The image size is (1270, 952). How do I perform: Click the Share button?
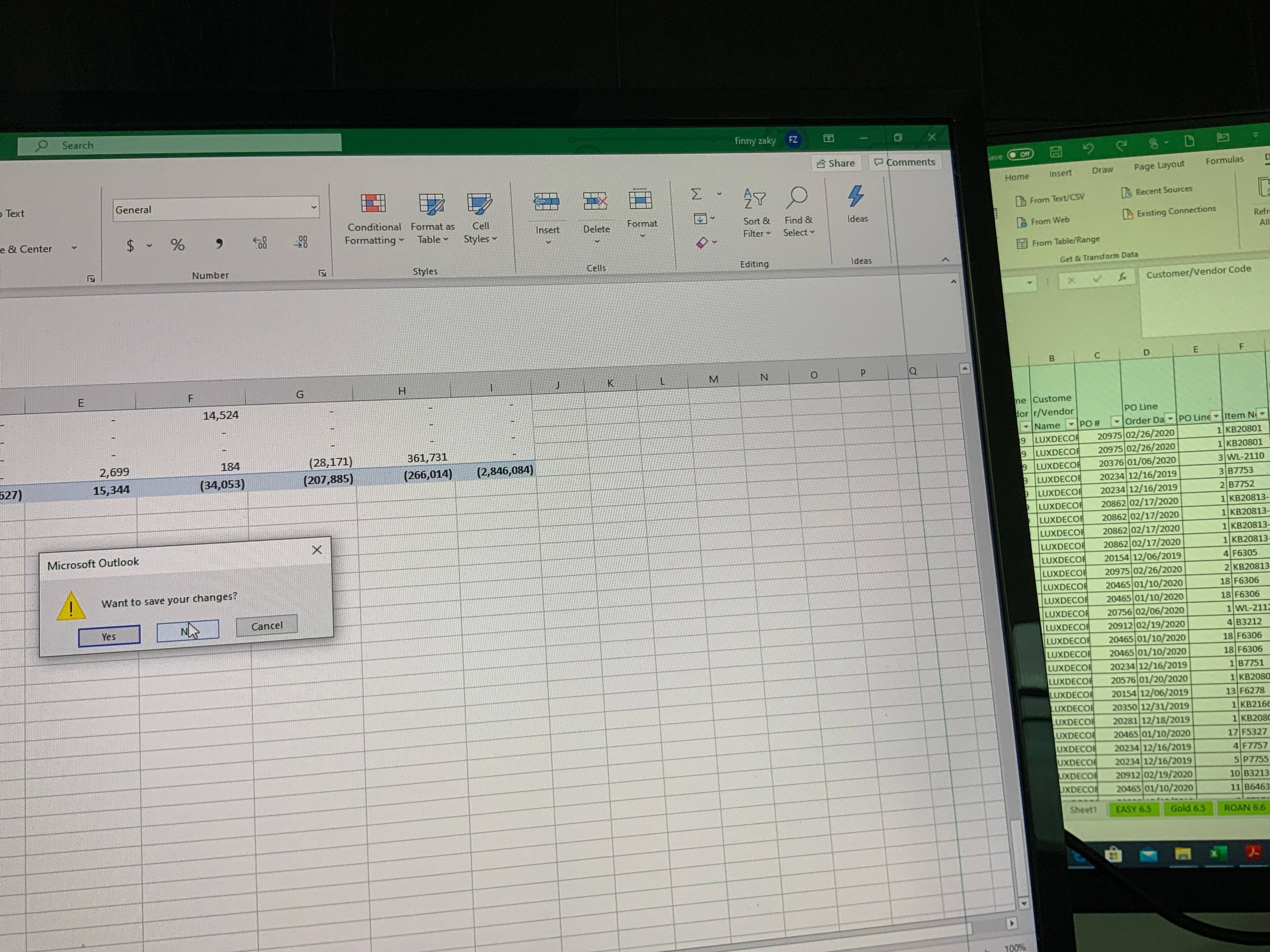click(836, 163)
